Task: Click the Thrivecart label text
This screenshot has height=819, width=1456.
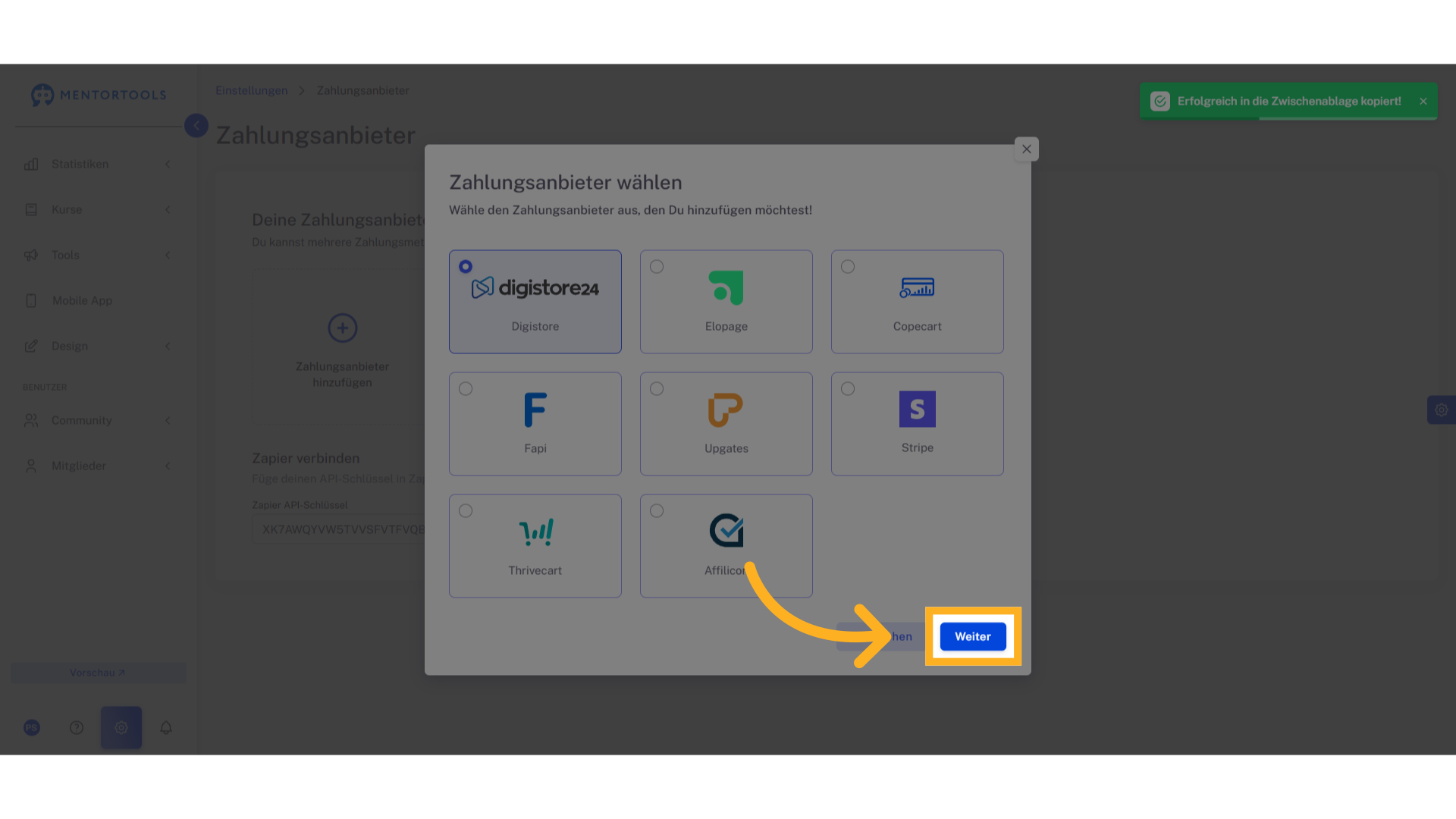Action: [535, 570]
